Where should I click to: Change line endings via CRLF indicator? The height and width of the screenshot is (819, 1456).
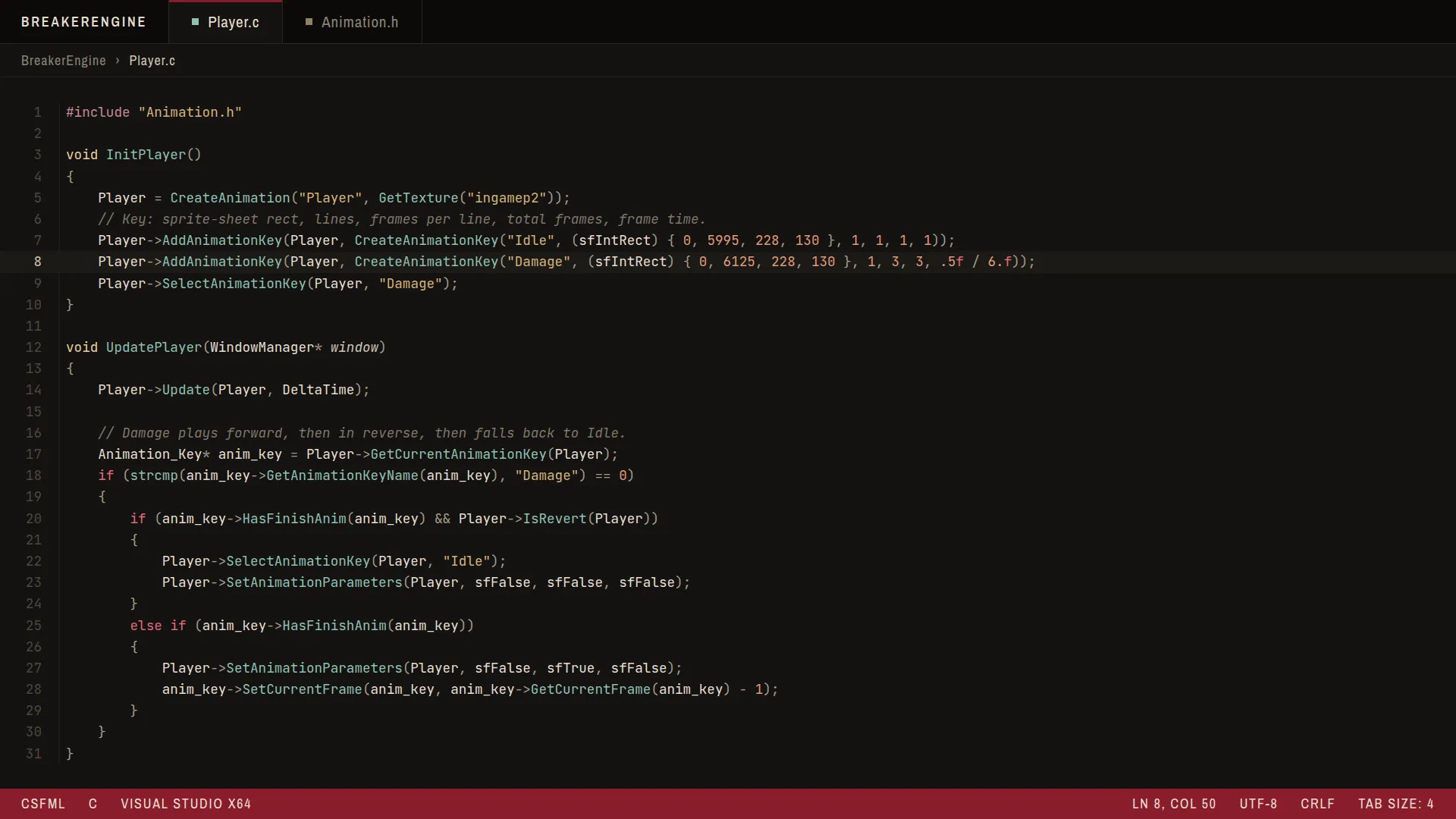click(x=1317, y=804)
